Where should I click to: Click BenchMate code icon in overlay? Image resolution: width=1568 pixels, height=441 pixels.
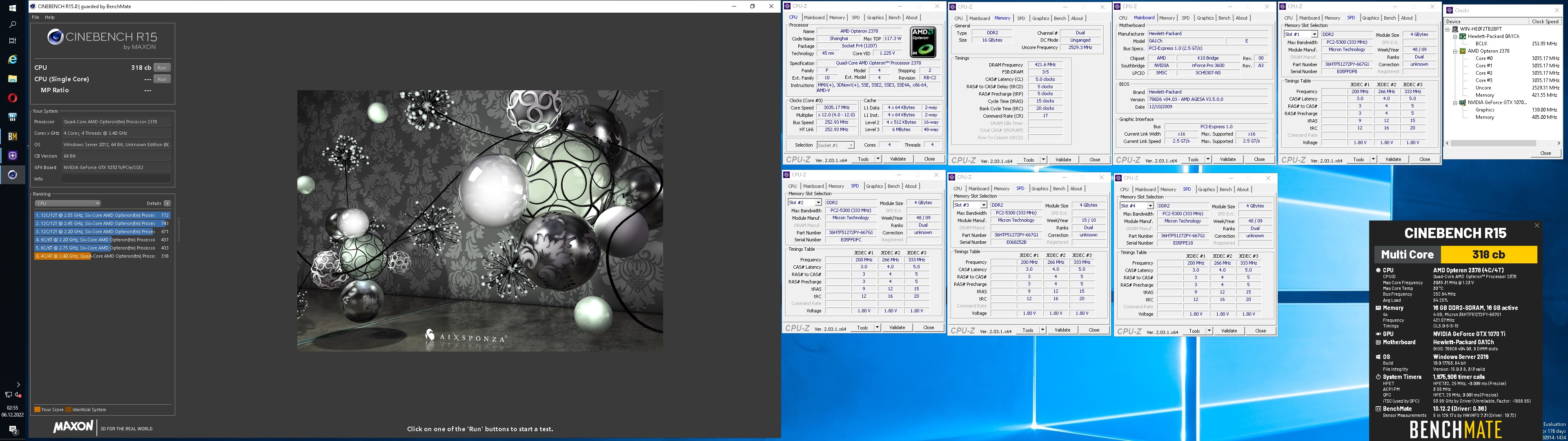[1378, 409]
